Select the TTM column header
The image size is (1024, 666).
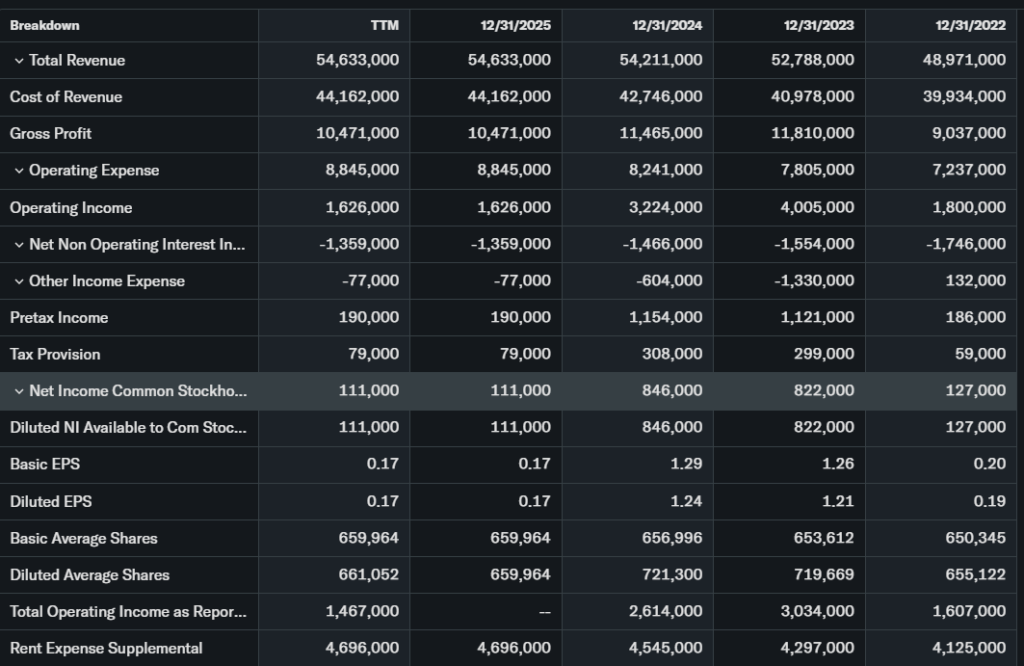tap(384, 25)
